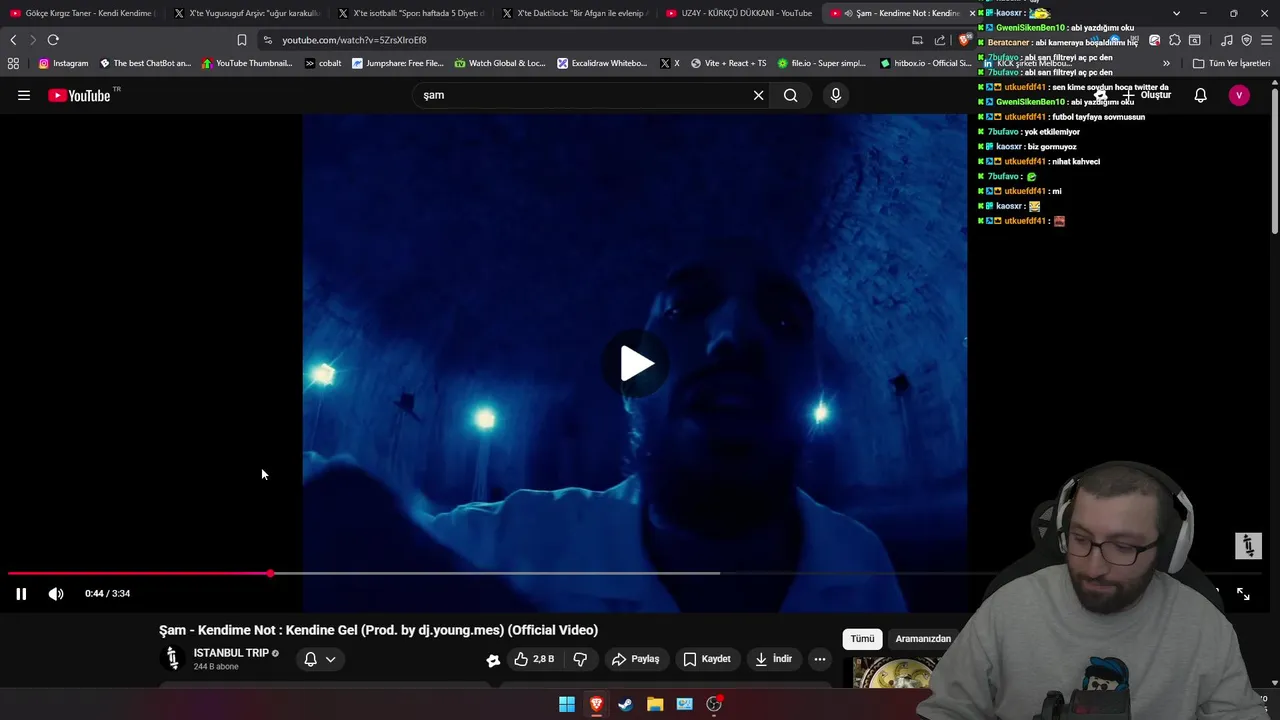Screen dimensions: 1280x720
Task: Download the video with İndir
Action: (773, 659)
